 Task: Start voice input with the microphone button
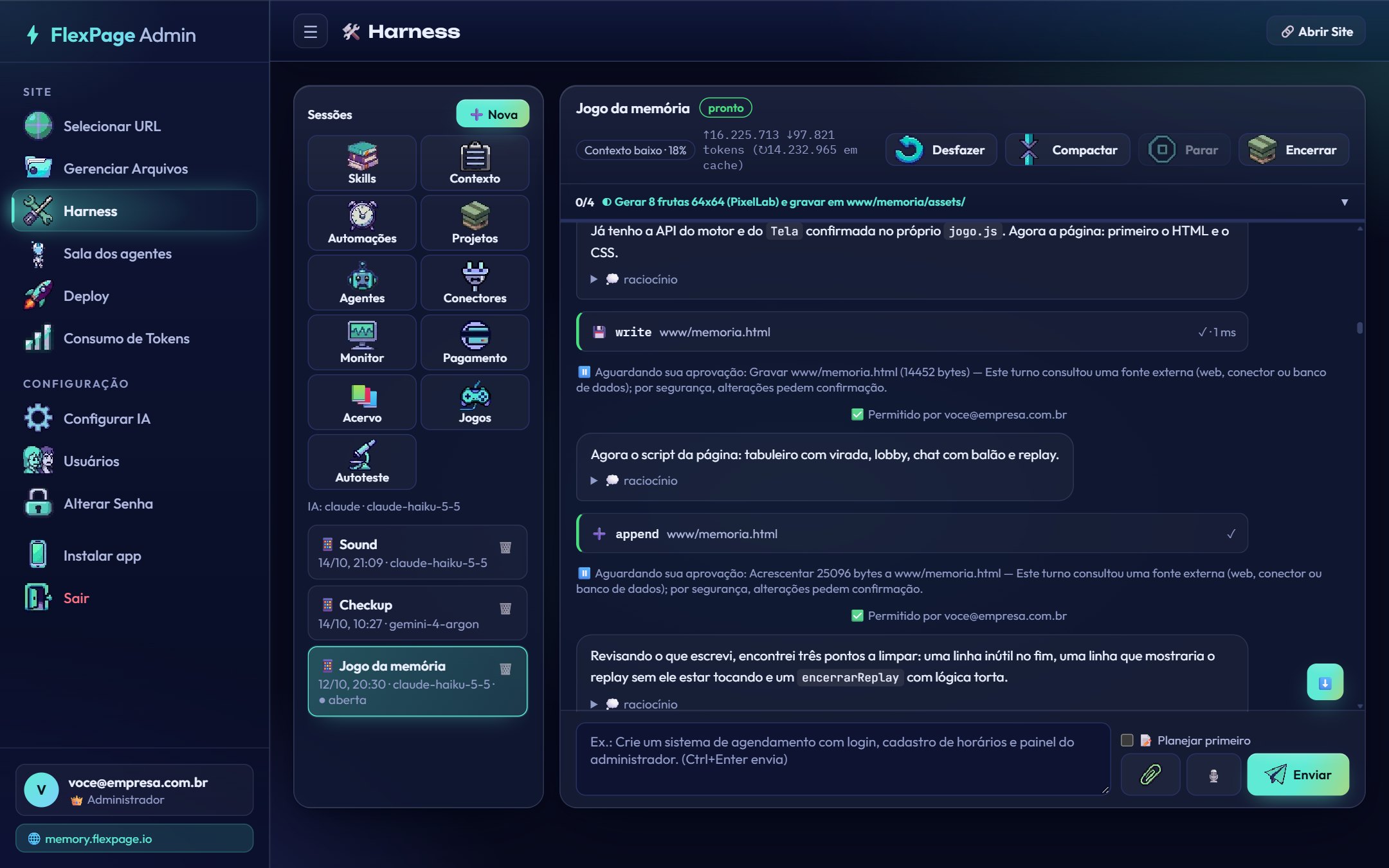tap(1213, 774)
